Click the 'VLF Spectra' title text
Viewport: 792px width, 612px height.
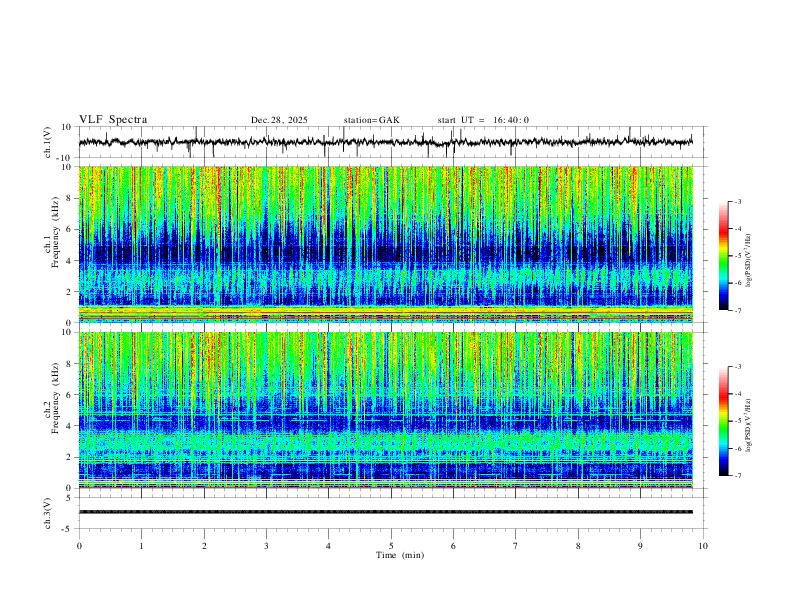[113, 120]
